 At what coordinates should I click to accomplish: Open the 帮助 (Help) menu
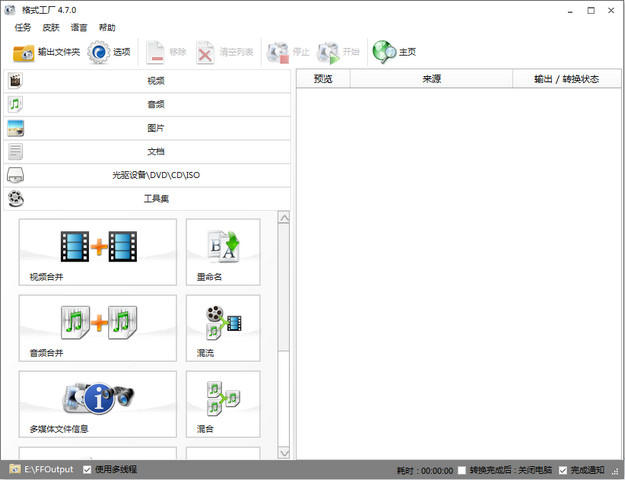point(107,28)
